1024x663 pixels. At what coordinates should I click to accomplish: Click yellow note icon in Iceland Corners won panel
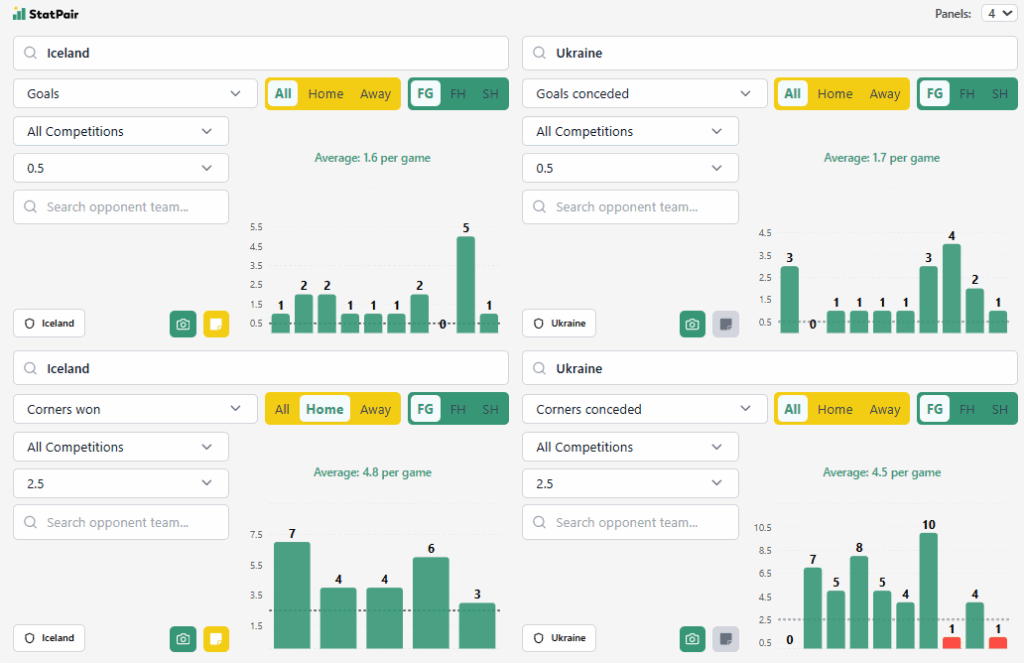point(216,638)
